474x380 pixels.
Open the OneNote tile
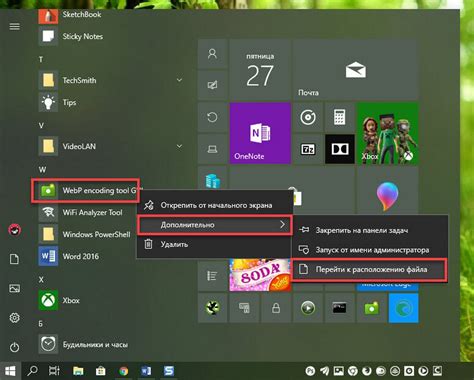(x=260, y=133)
